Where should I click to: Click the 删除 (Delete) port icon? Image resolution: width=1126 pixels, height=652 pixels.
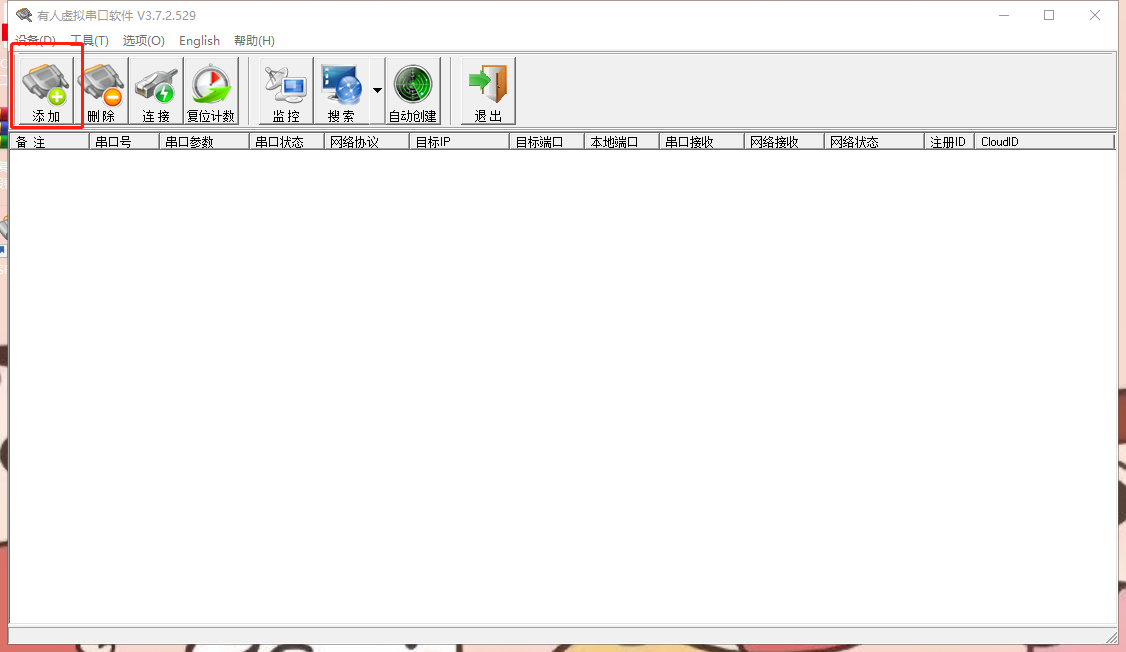(x=101, y=90)
